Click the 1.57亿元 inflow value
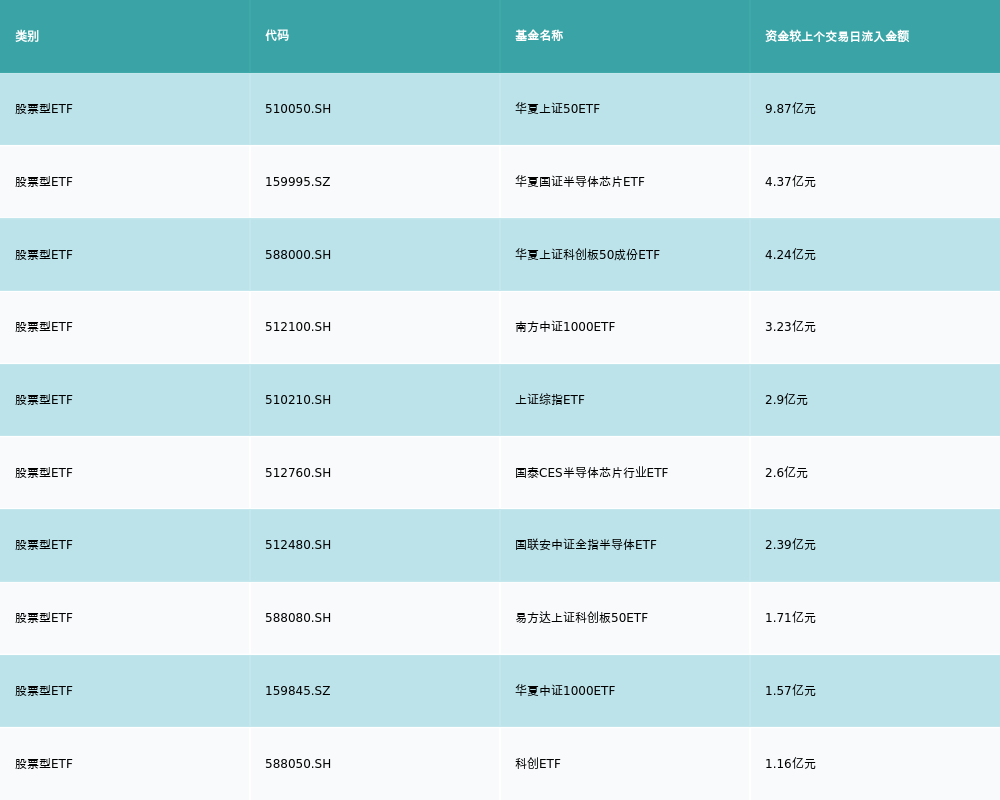The image size is (1000, 800). click(790, 691)
